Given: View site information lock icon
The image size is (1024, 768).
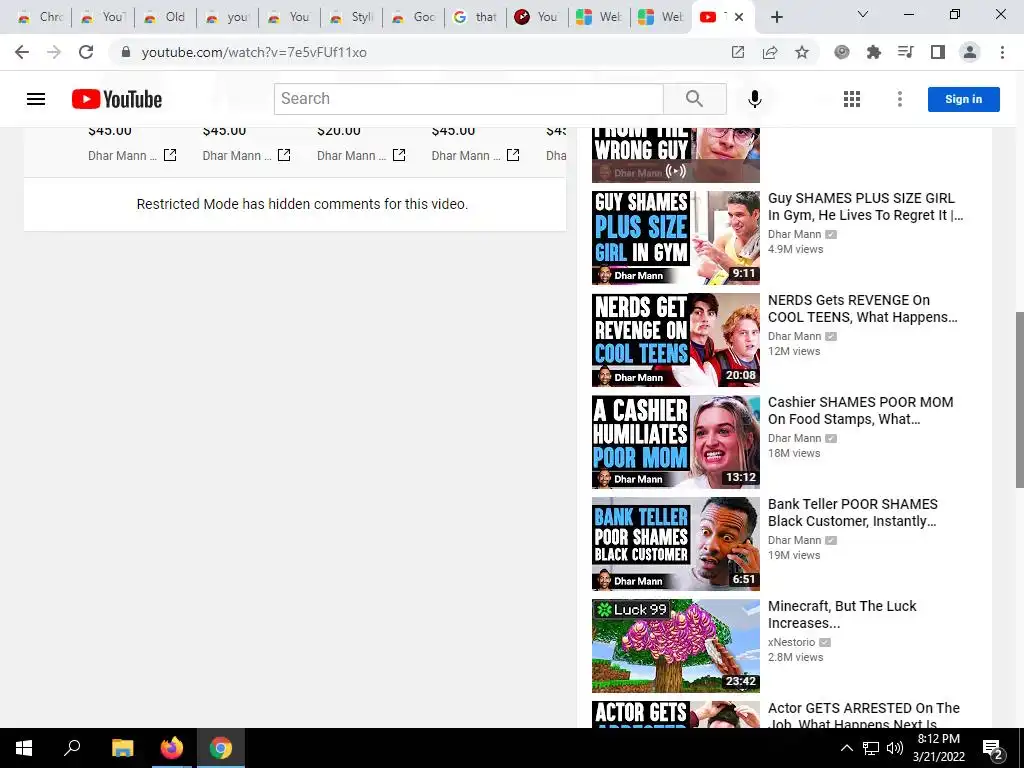Looking at the screenshot, I should (126, 52).
